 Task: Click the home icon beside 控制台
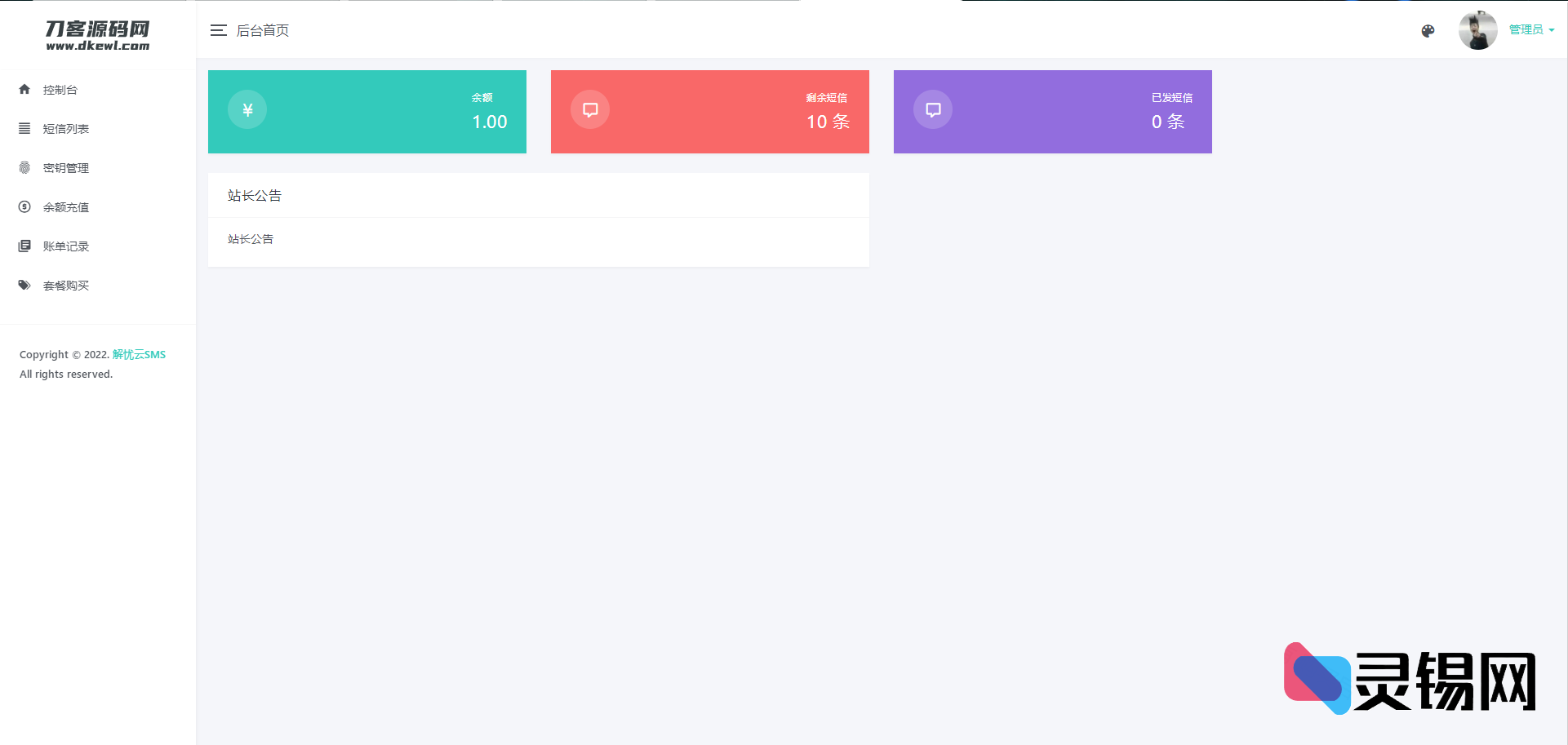pos(24,90)
